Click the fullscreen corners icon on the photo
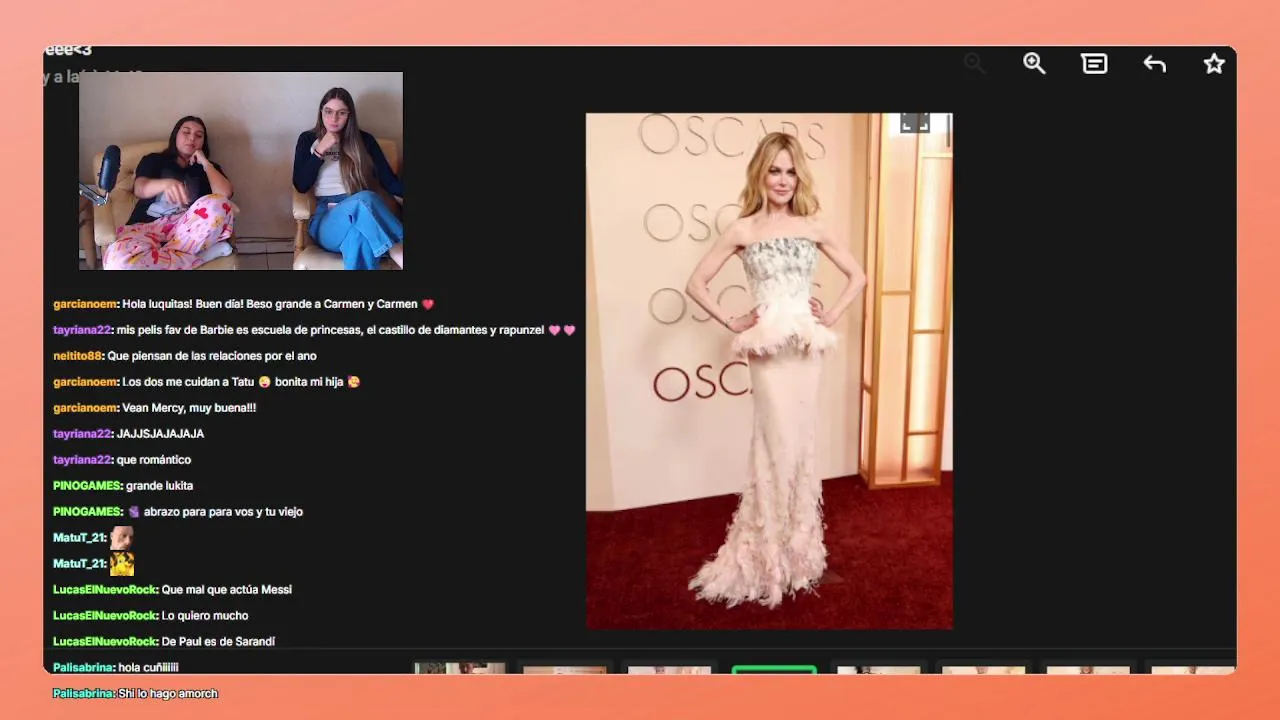Image resolution: width=1280 pixels, height=720 pixels. [x=915, y=123]
